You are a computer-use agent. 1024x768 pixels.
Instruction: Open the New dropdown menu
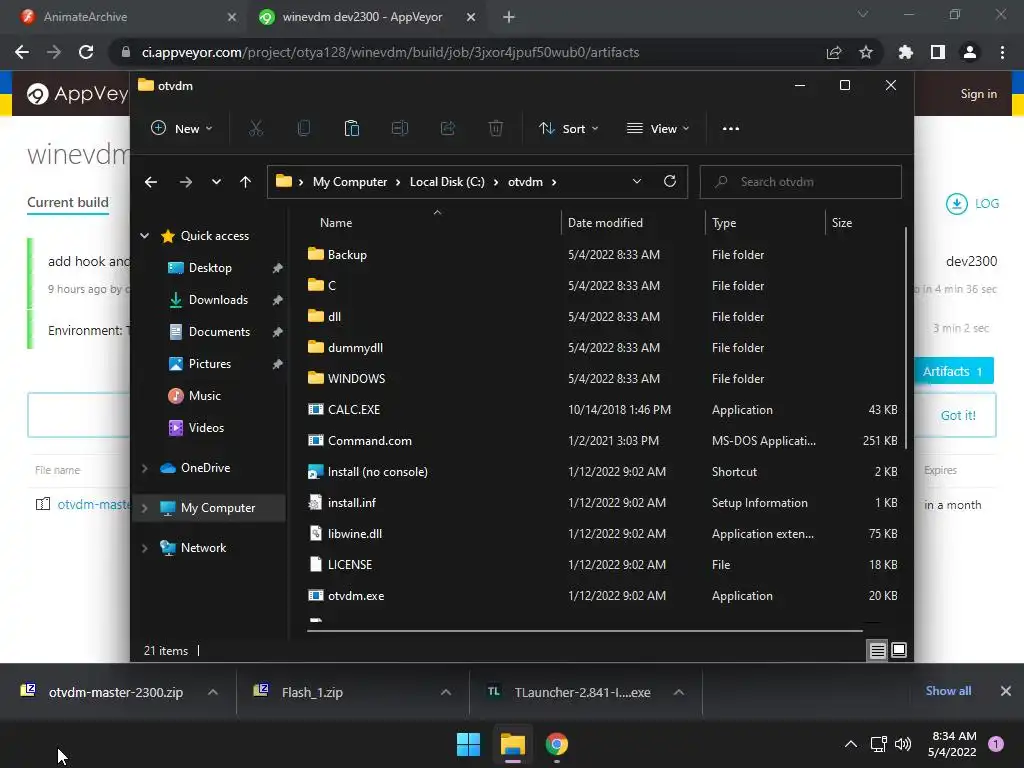tap(182, 129)
